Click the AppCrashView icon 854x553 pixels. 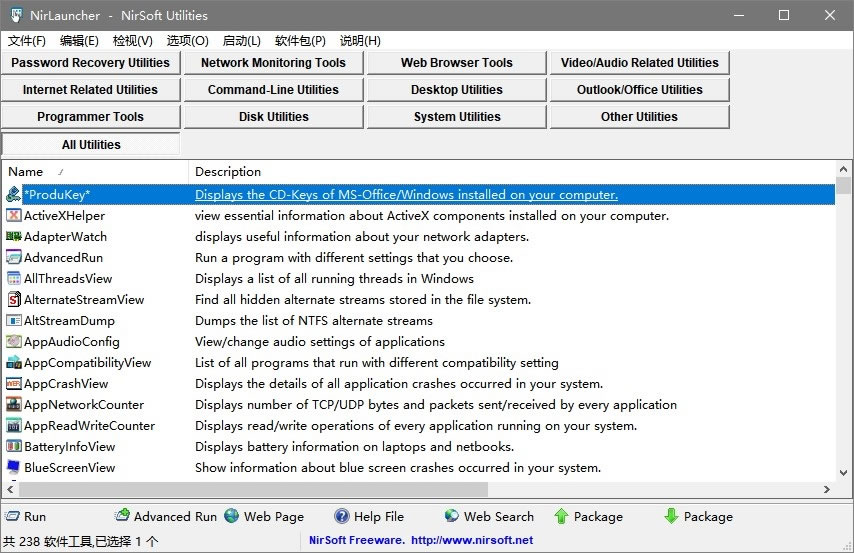14,384
